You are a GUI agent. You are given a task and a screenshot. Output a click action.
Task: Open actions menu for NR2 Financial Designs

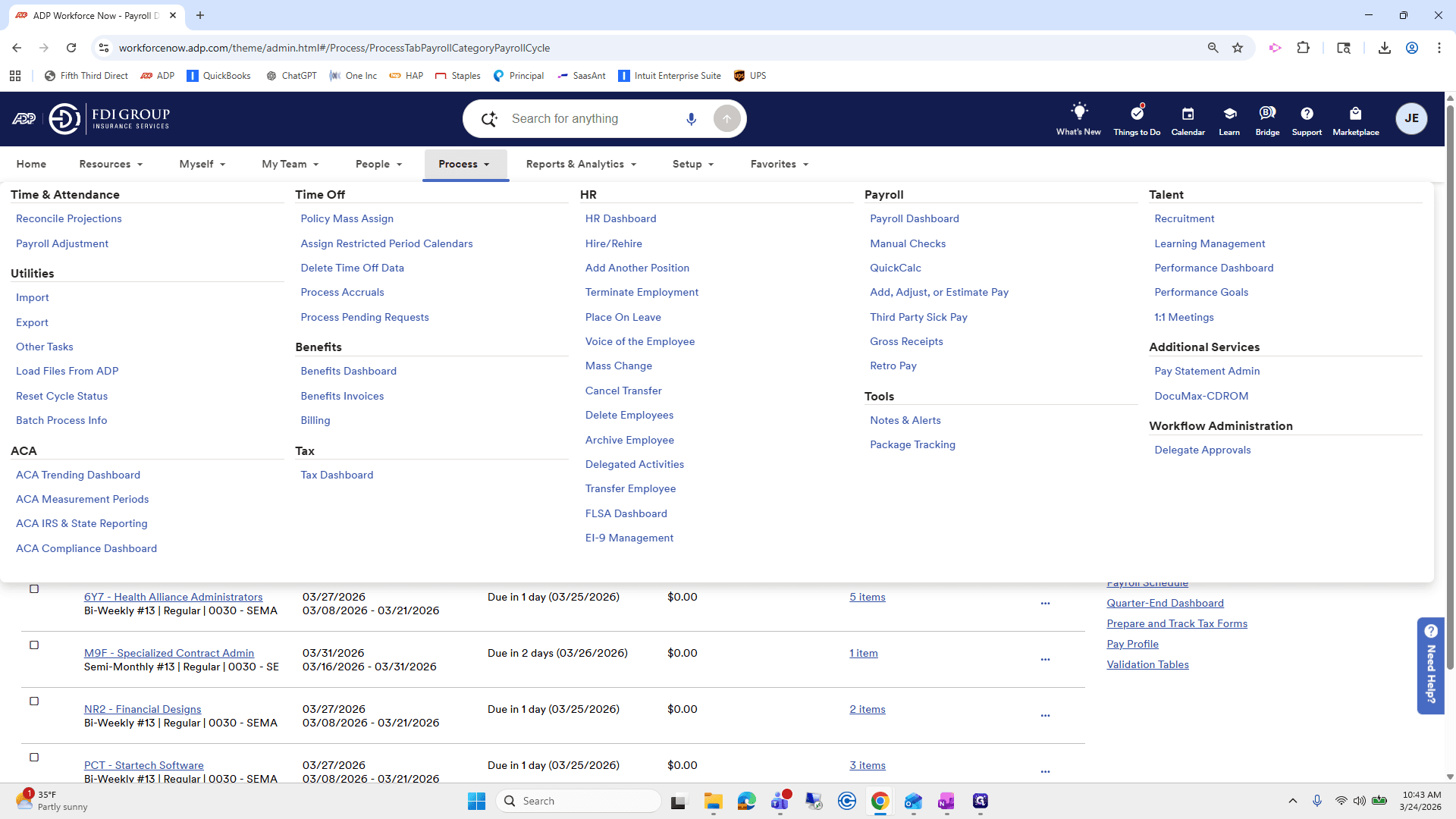(x=1045, y=716)
